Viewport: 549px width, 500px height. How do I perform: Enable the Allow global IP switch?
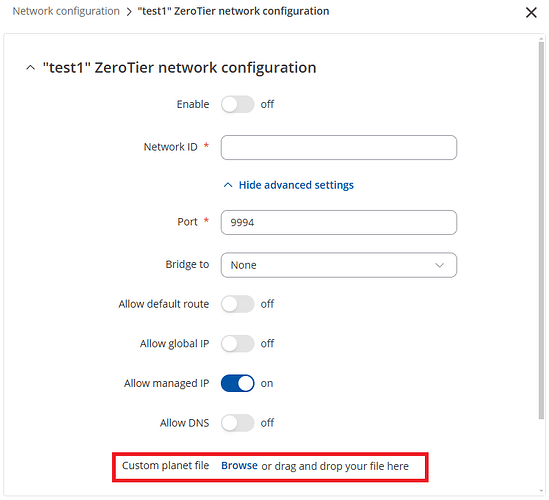coord(237,343)
